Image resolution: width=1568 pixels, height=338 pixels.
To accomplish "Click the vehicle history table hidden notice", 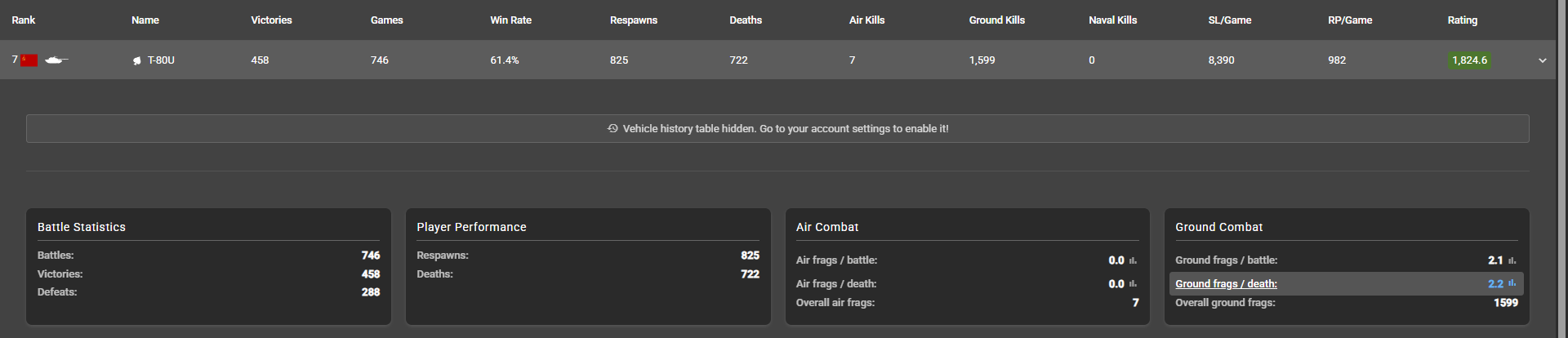I will tap(785, 129).
